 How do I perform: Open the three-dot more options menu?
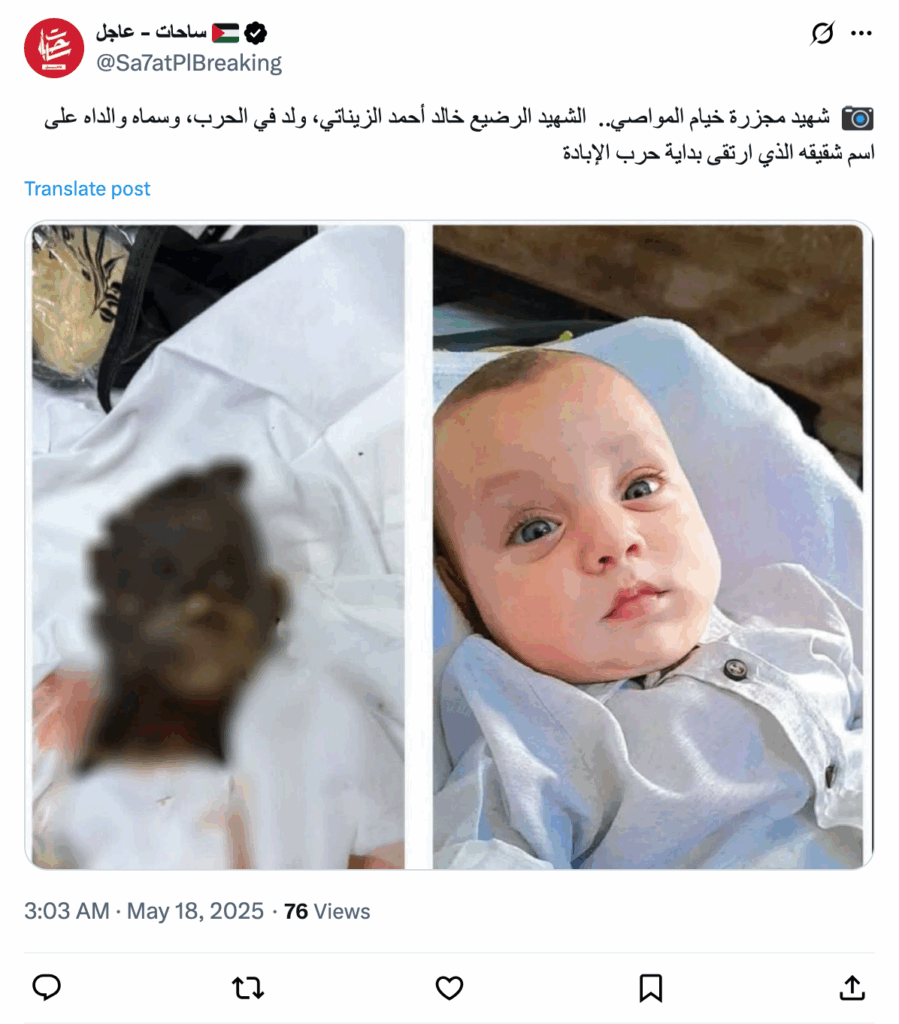[861, 33]
